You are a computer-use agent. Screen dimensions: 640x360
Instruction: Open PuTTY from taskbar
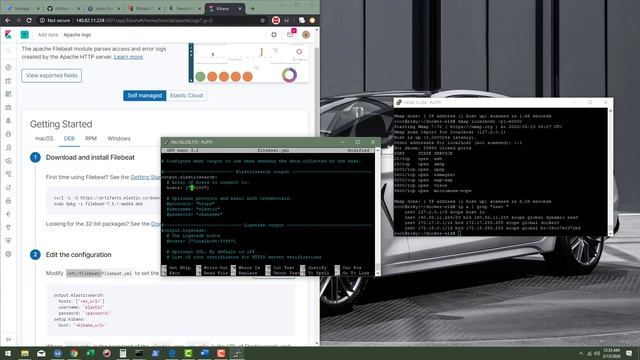coord(237,353)
